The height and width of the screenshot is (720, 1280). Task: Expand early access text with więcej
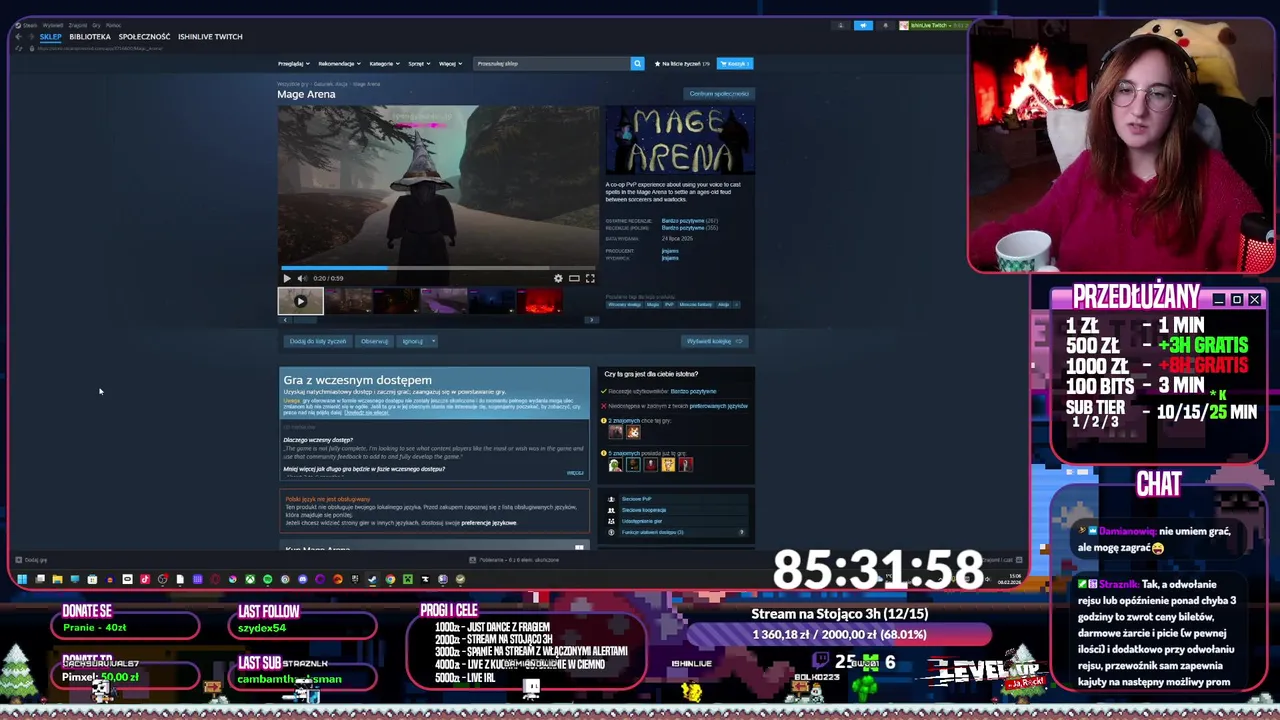point(575,473)
